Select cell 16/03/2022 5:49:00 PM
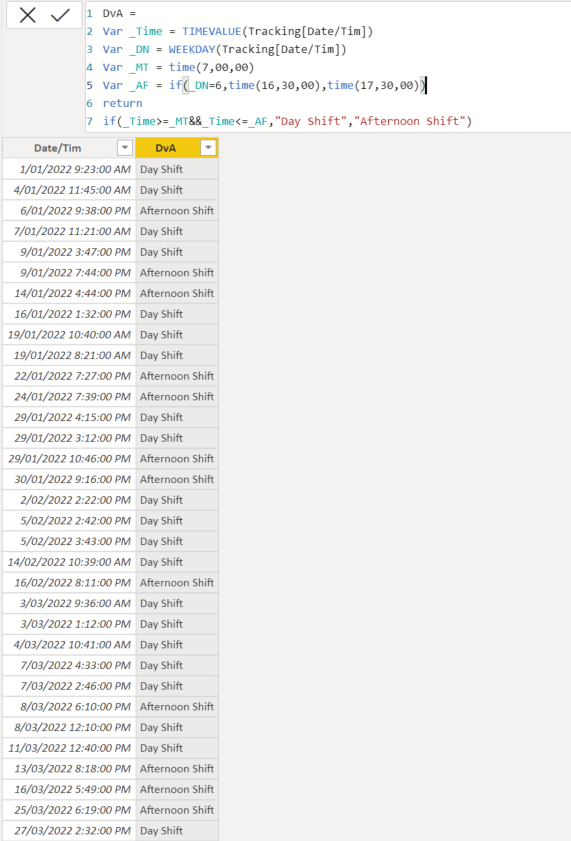The height and width of the screenshot is (841, 571). pos(69,789)
